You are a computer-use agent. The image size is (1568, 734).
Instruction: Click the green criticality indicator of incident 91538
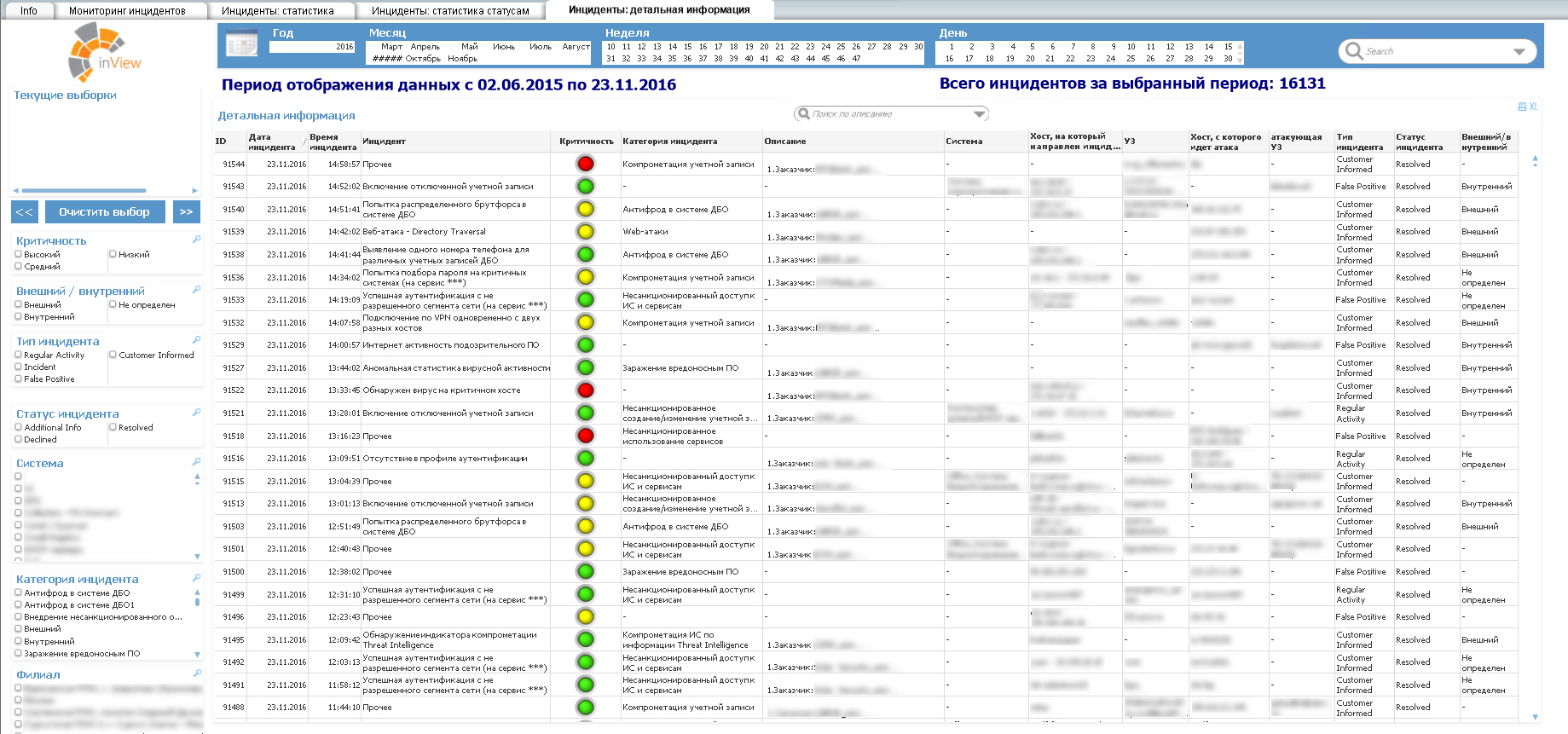[585, 254]
